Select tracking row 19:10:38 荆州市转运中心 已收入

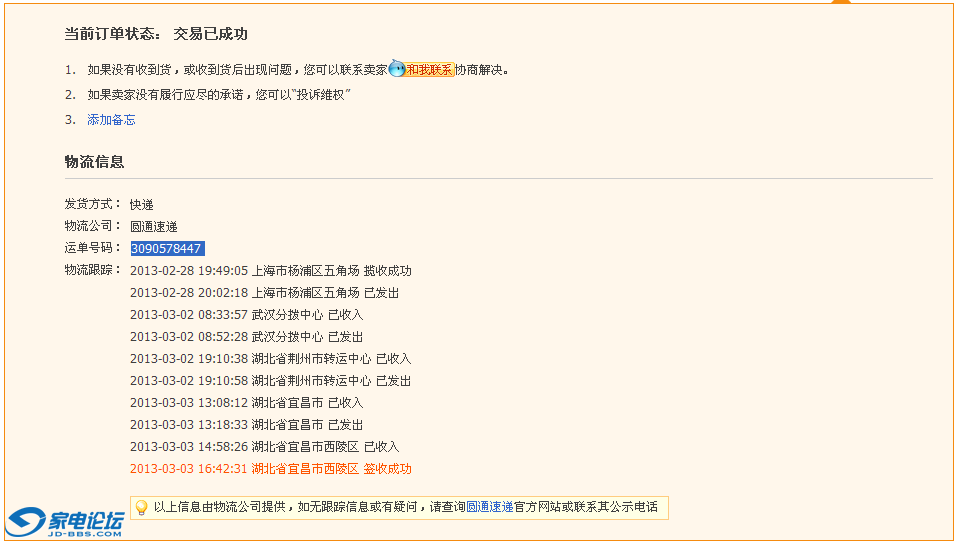pyautogui.click(x=270, y=359)
